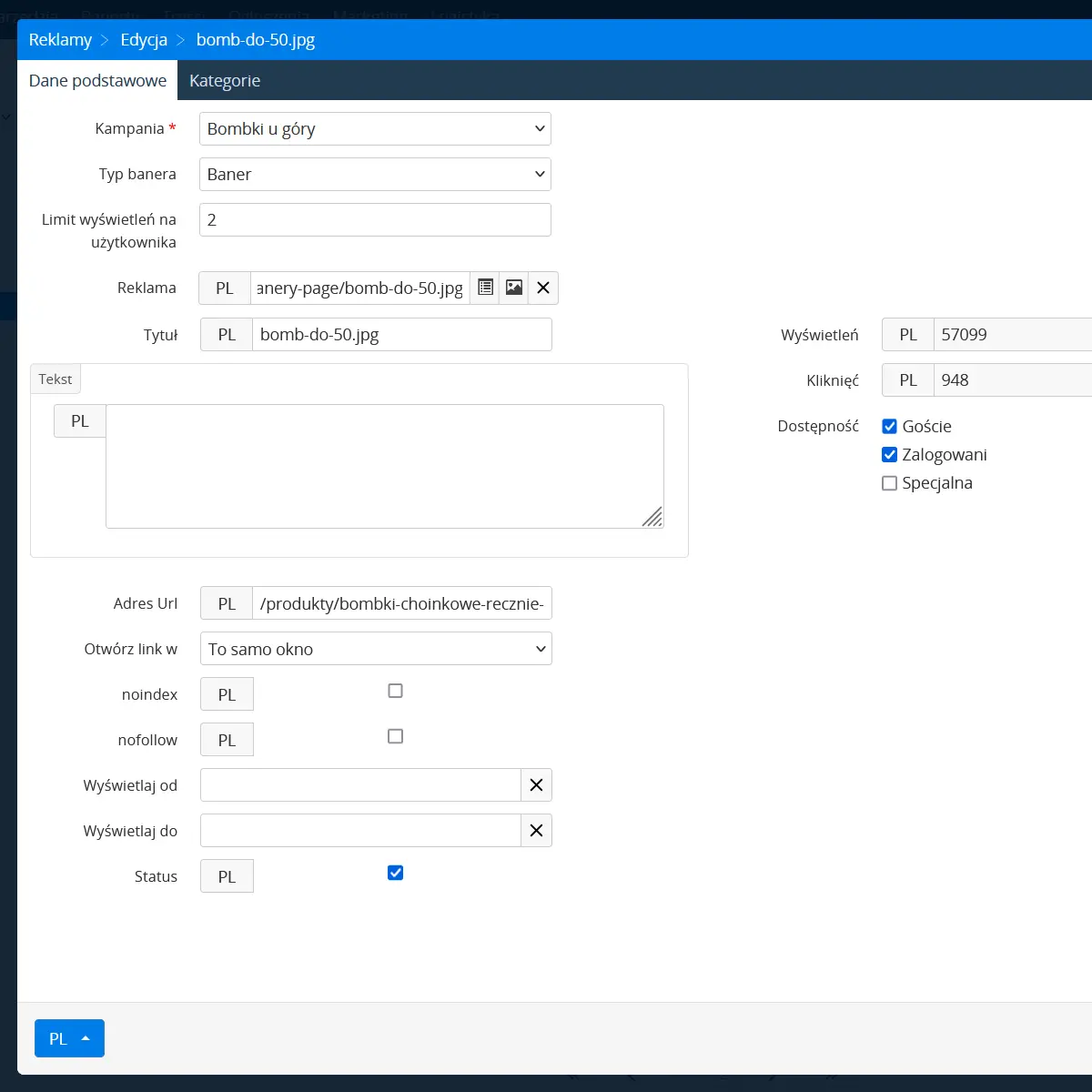
Task: Go to Edycja breadcrumb
Action: [144, 40]
